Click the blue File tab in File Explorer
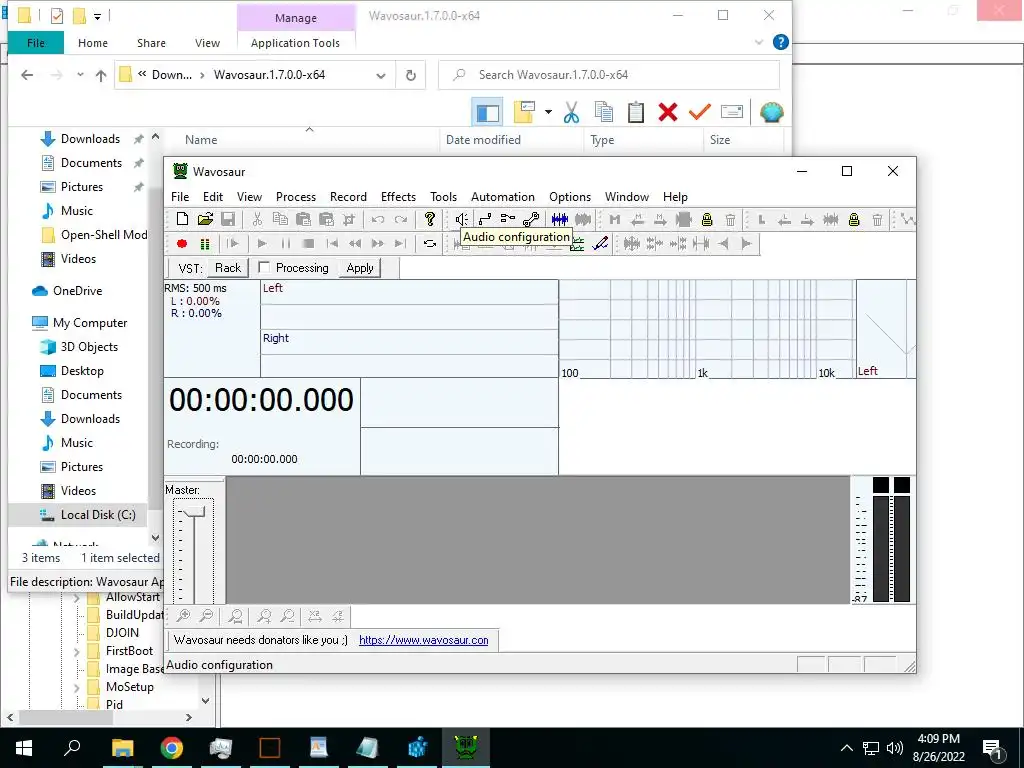 pyautogui.click(x=36, y=43)
